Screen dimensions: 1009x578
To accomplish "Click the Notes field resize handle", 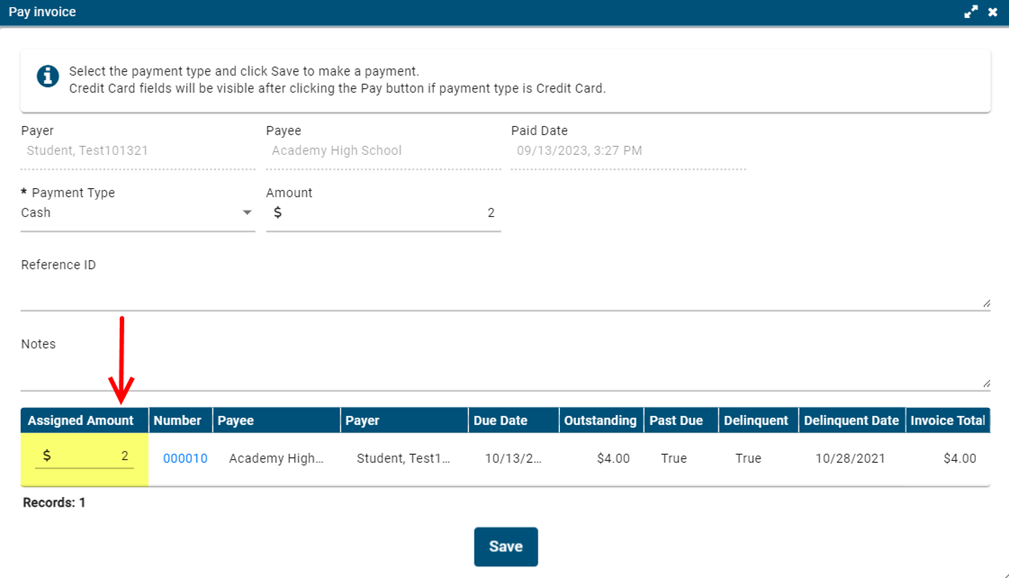I will 986,383.
